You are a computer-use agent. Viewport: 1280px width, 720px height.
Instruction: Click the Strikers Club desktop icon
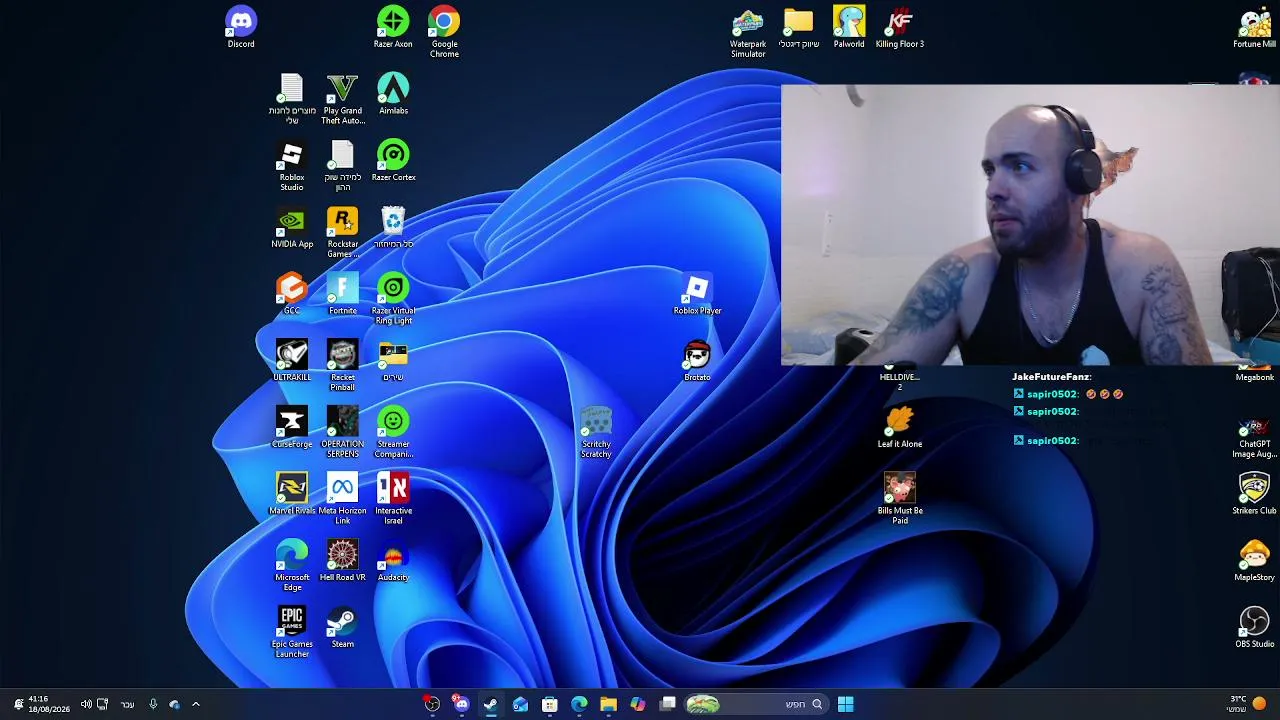[x=1254, y=494]
